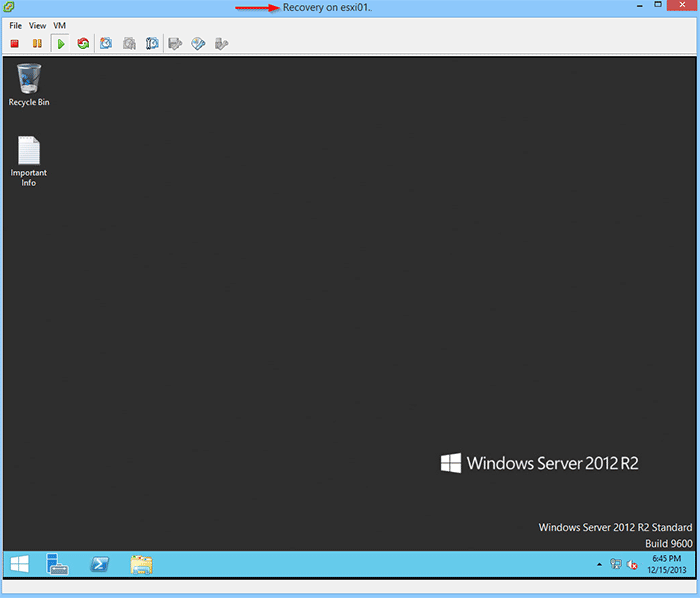Image resolution: width=700 pixels, height=598 pixels.
Task: Click the network status tray icon
Action: (x=616, y=564)
